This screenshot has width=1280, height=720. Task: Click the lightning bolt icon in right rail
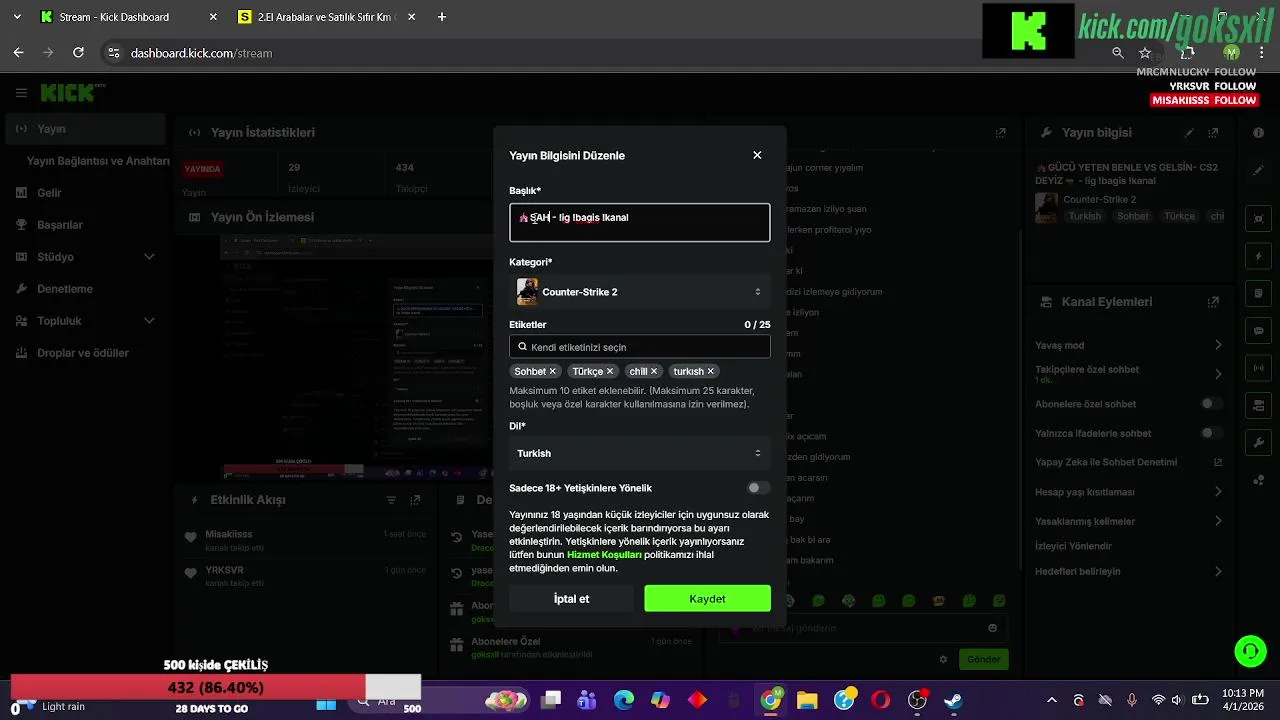(1259, 256)
